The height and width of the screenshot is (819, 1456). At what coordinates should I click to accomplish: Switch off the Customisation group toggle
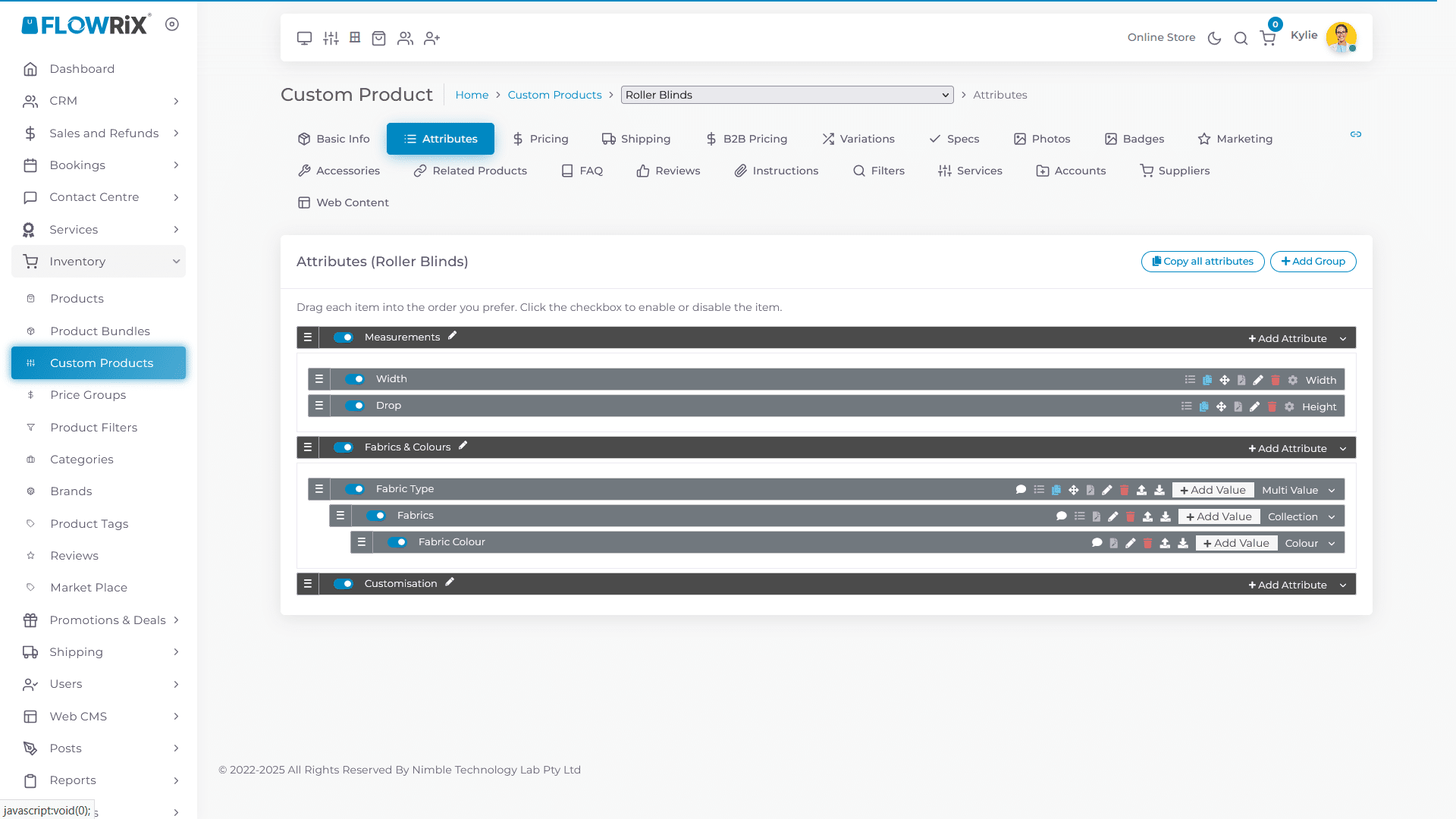tap(344, 584)
